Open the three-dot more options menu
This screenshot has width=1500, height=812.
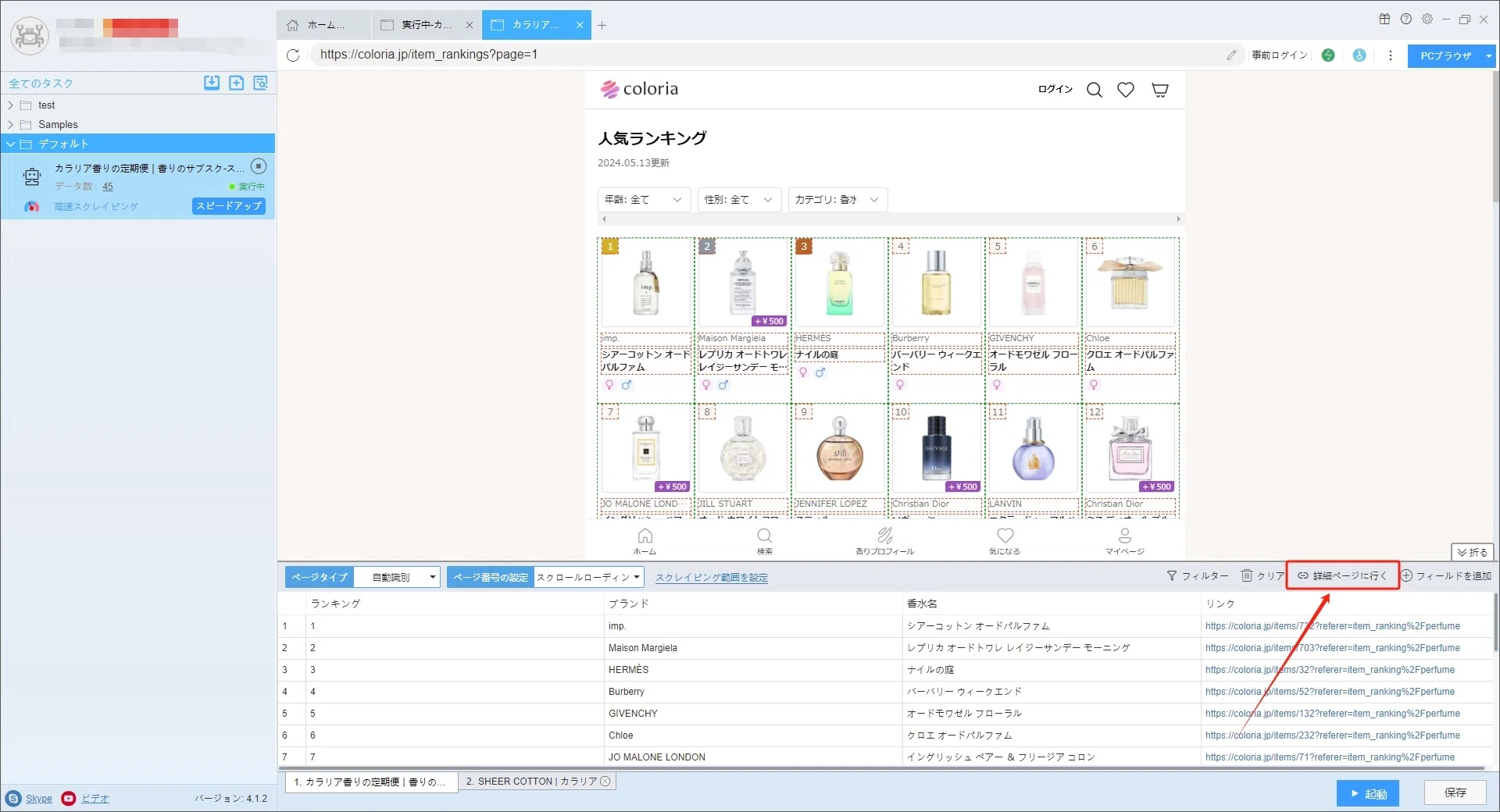pyautogui.click(x=1390, y=55)
